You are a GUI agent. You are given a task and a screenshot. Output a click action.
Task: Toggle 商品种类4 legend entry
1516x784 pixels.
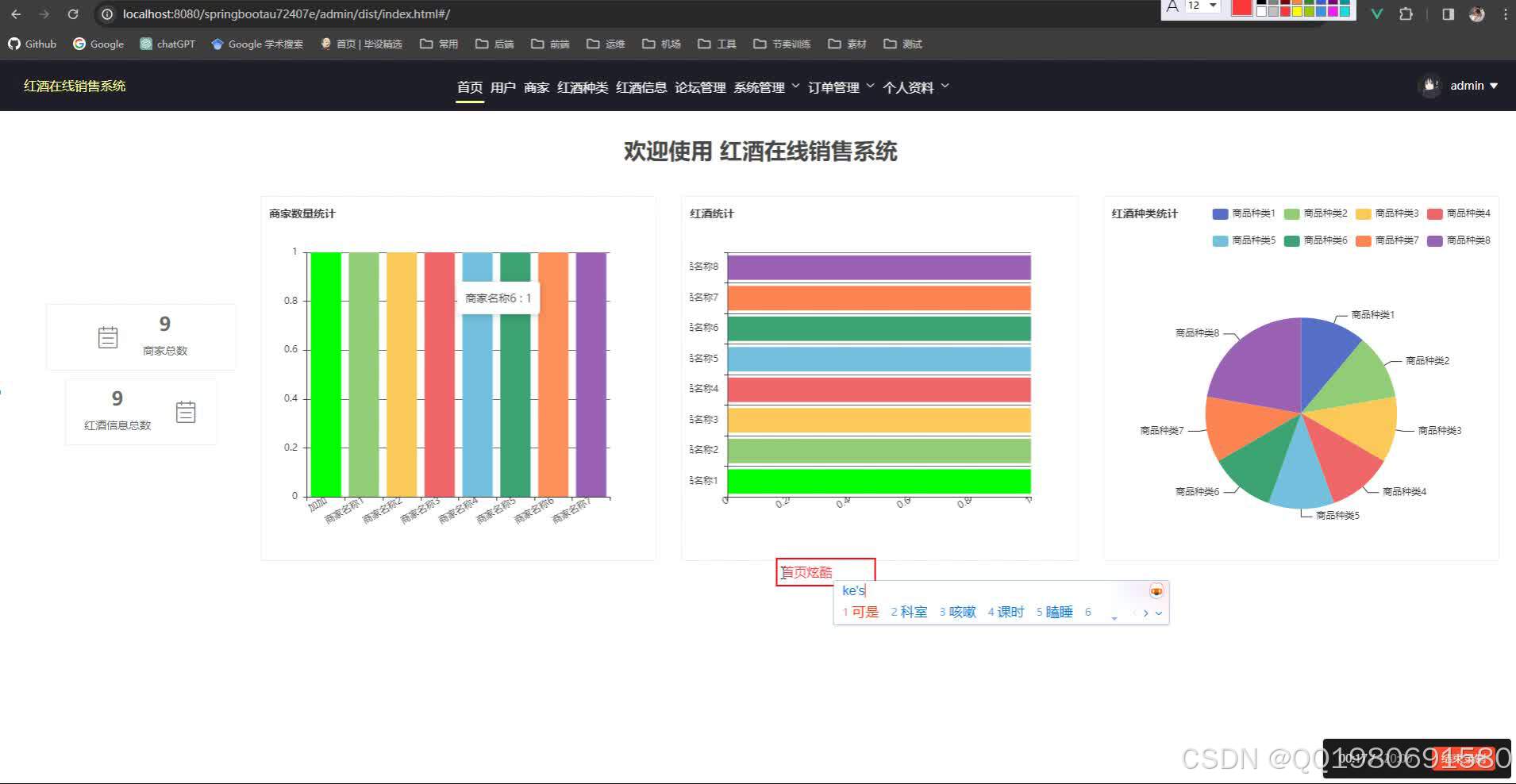point(1458,213)
